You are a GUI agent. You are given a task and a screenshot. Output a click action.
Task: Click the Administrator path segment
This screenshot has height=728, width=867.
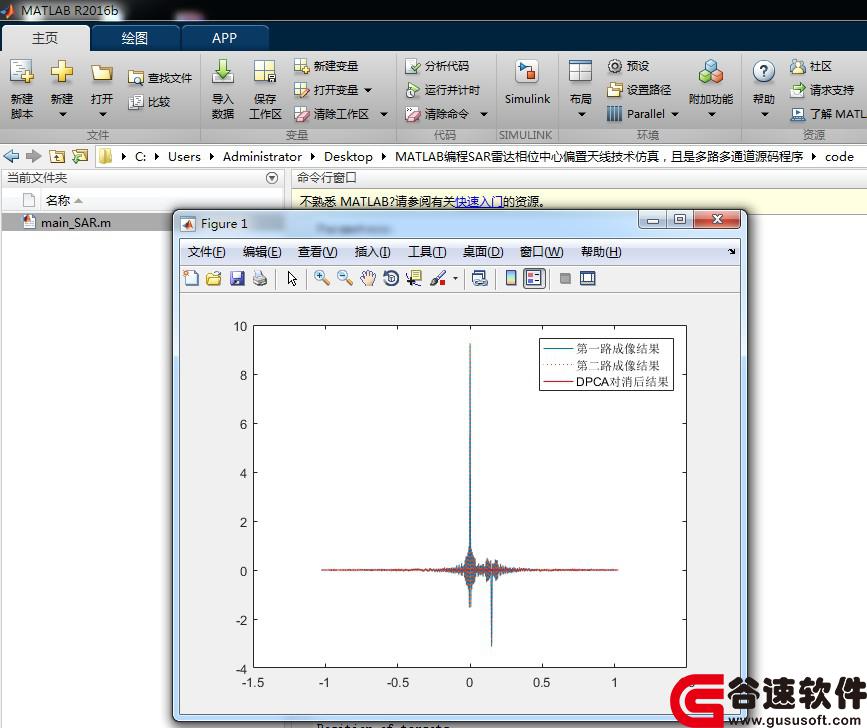[262, 156]
